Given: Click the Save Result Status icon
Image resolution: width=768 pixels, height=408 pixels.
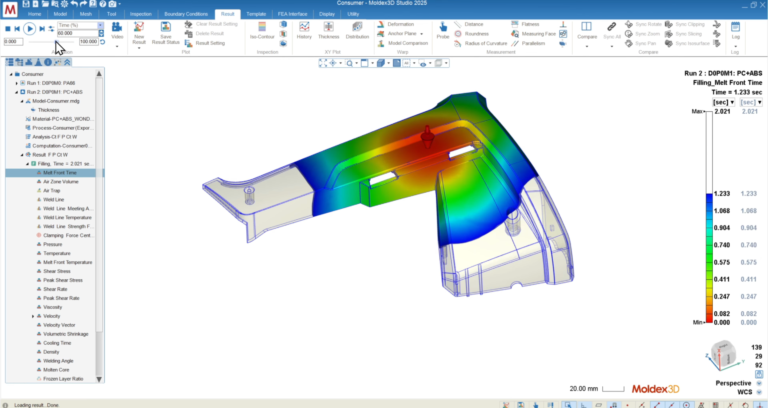Looking at the screenshot, I should click(166, 26).
